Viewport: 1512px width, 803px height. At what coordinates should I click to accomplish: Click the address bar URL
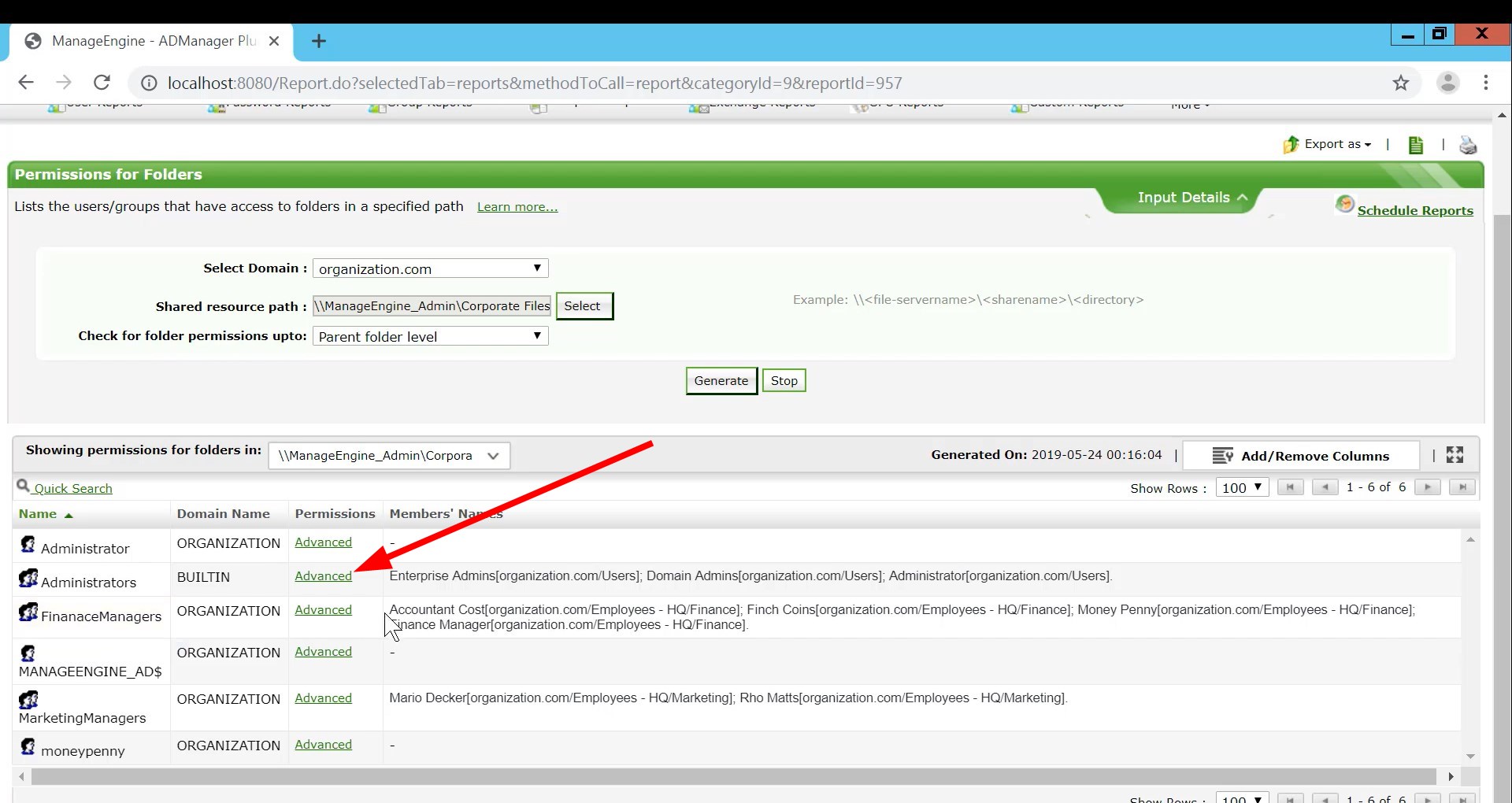(x=535, y=83)
